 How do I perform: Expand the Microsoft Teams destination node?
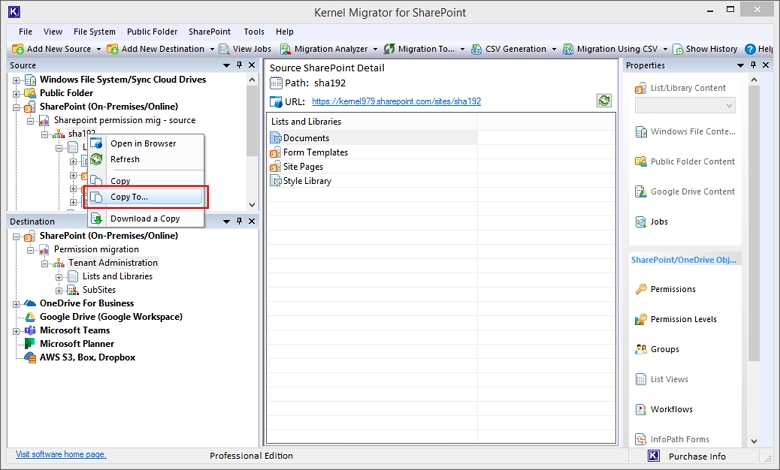pos(16,331)
